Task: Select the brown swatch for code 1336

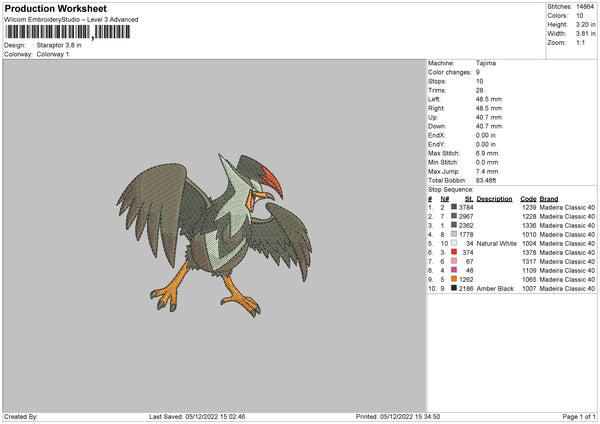Action: [x=454, y=225]
